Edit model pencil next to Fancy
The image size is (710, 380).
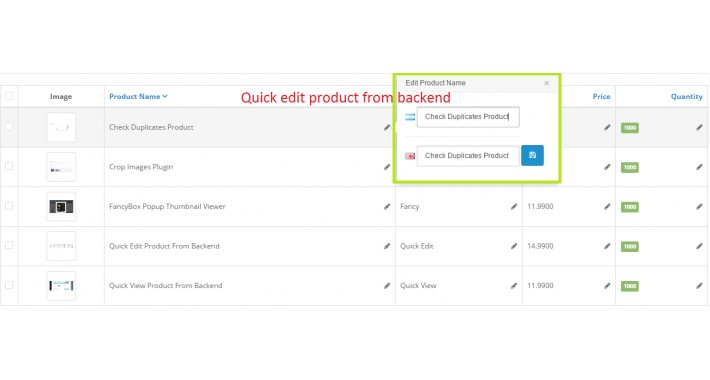point(513,207)
